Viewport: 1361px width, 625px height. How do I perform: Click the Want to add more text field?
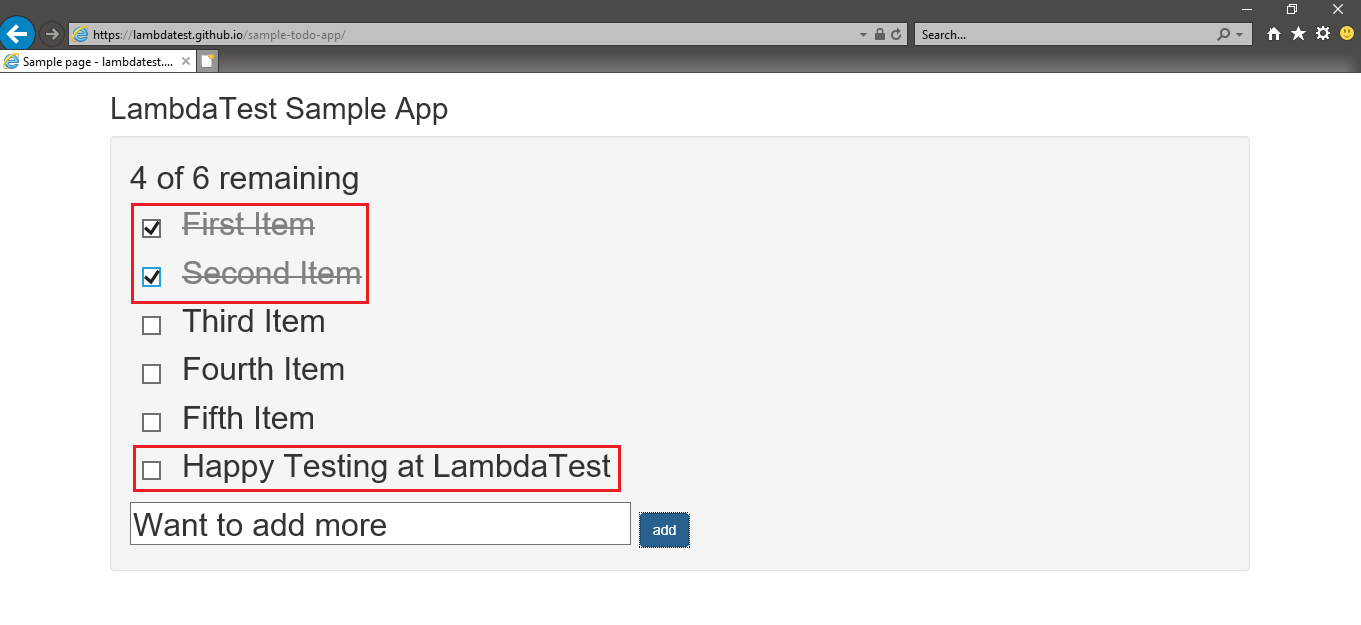[x=380, y=524]
